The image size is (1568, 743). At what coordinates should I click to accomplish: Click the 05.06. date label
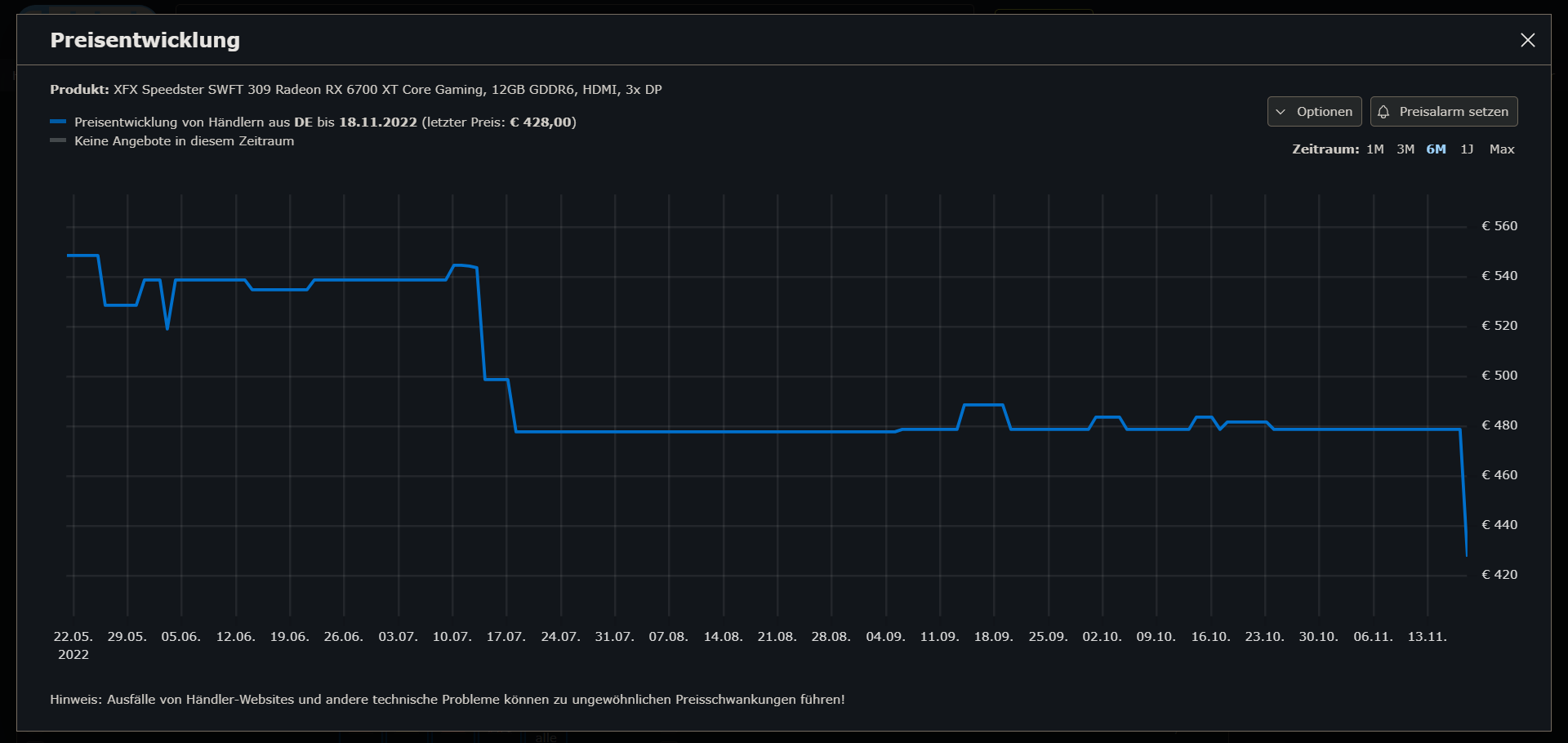181,637
